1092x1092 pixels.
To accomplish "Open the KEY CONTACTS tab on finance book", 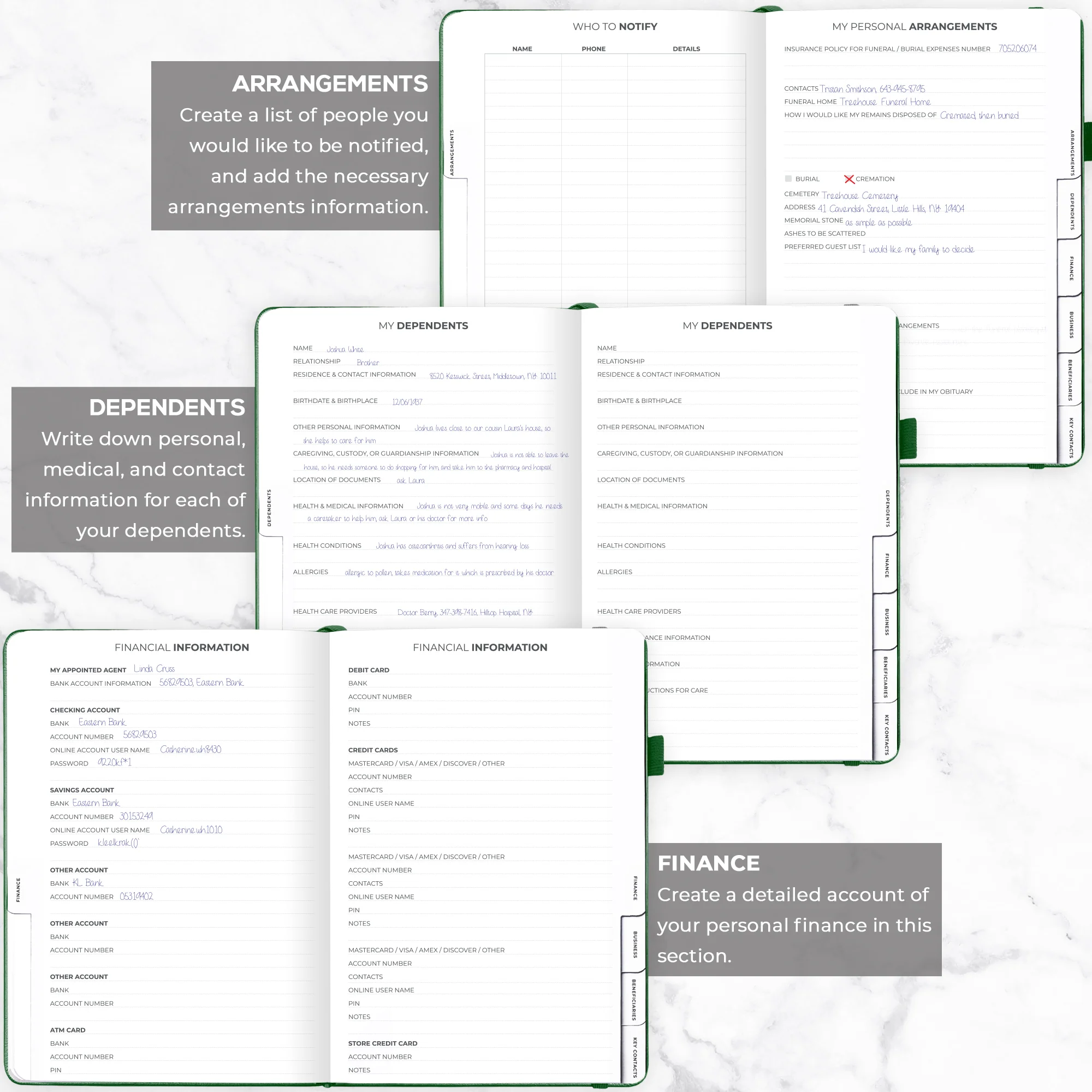I will [634, 1058].
